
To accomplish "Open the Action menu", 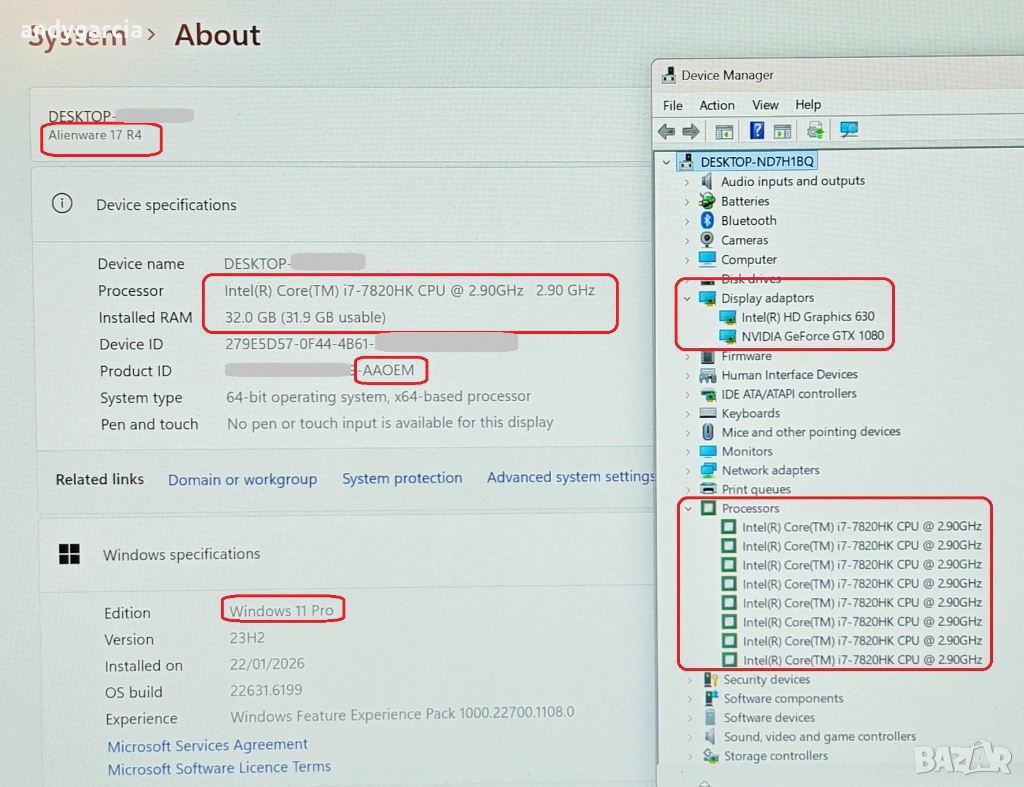I will (x=717, y=105).
